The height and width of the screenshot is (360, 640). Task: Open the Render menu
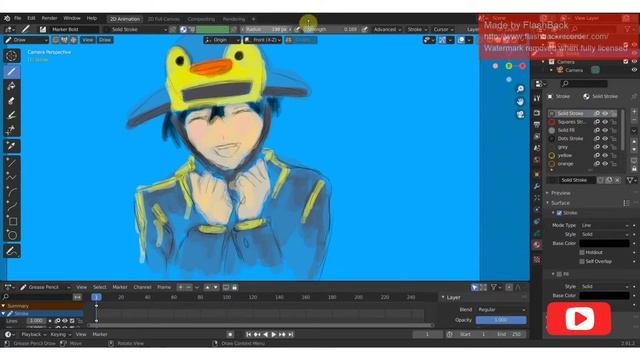(x=49, y=18)
